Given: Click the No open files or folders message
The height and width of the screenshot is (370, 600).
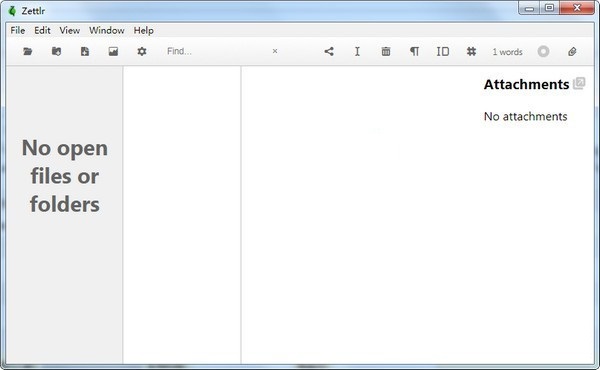Looking at the screenshot, I should pos(65,176).
